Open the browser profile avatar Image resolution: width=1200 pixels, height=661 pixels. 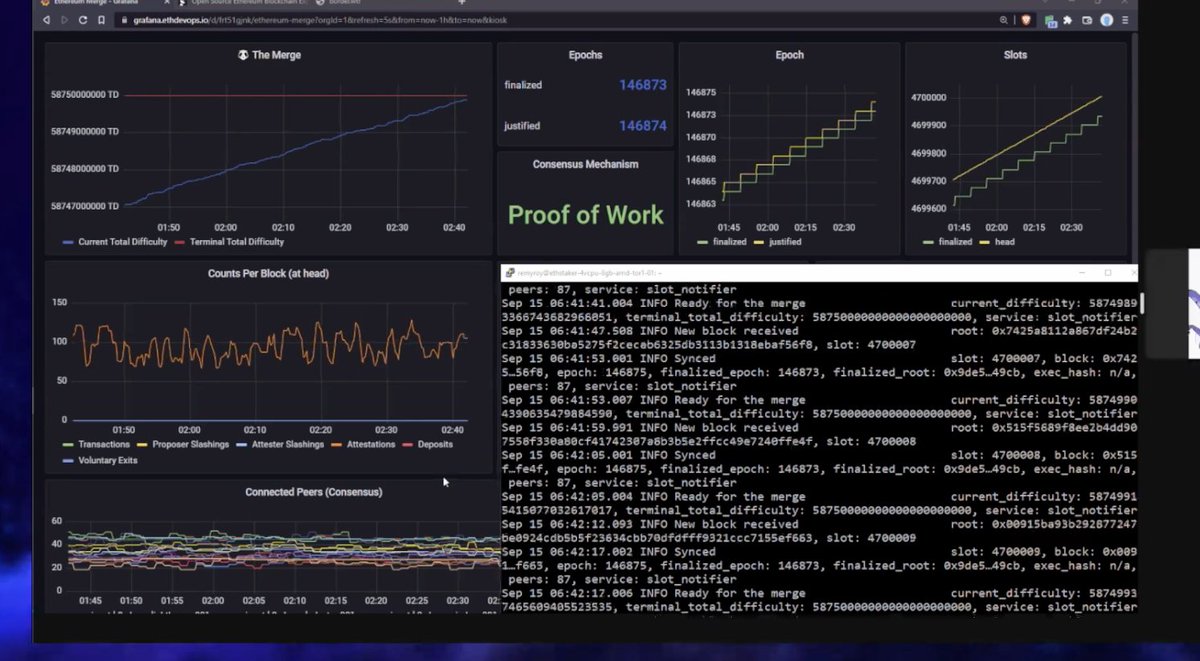coord(1107,20)
